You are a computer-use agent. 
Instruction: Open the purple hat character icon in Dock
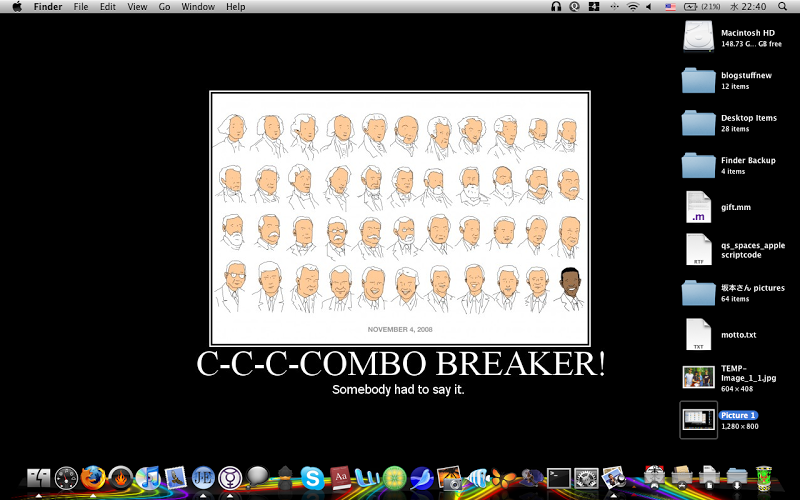click(531, 479)
